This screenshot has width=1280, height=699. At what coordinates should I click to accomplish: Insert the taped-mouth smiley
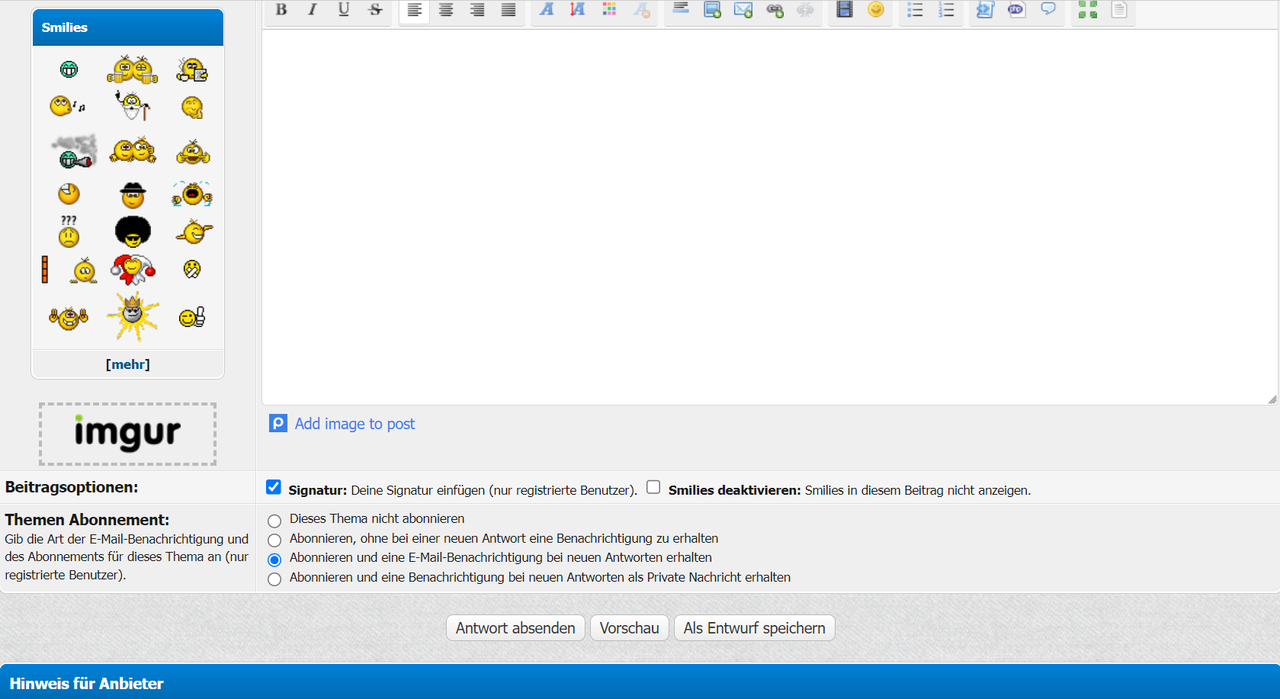(x=192, y=269)
